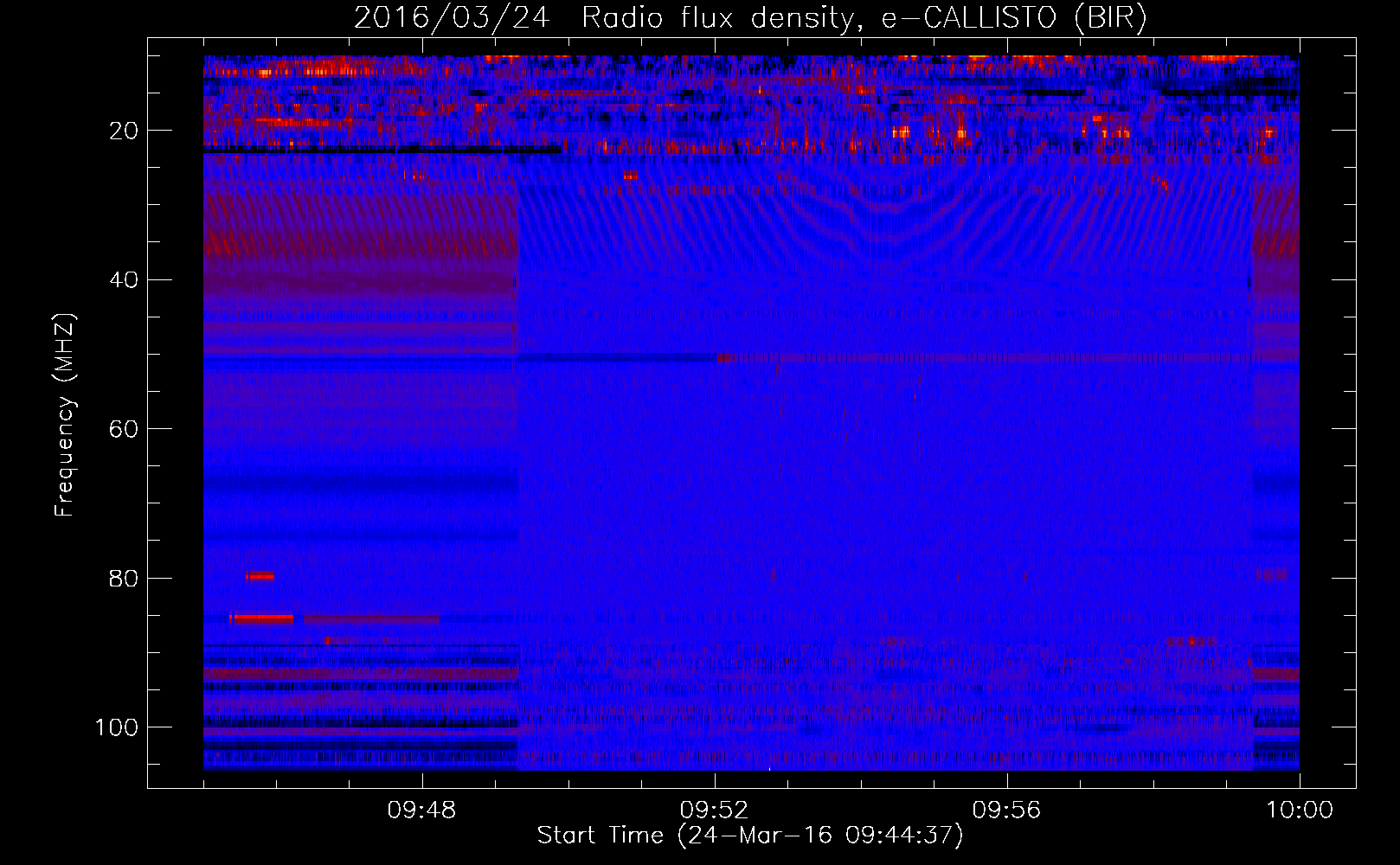Click the 100 MHz frequency tick label
1400x865 pixels.
point(117,727)
